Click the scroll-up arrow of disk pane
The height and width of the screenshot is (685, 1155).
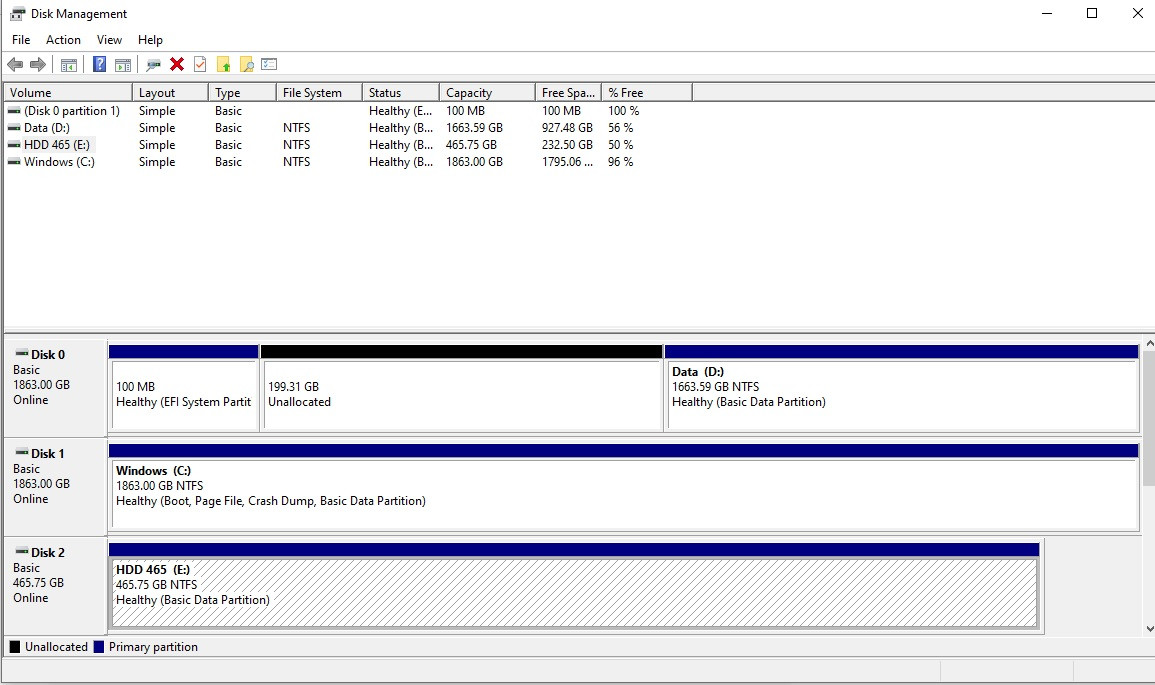[x=1149, y=343]
